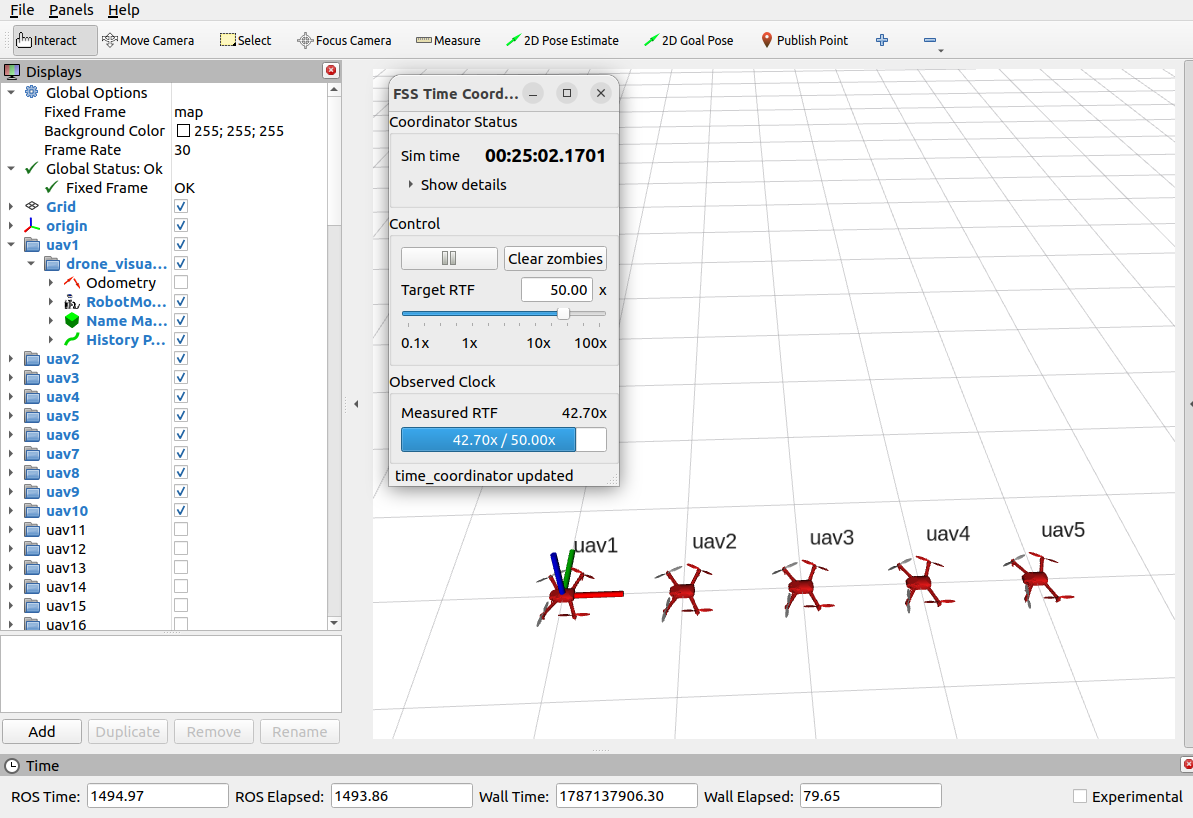The image size is (1193, 818).
Task: Click the Duplicate button
Action: point(128,731)
